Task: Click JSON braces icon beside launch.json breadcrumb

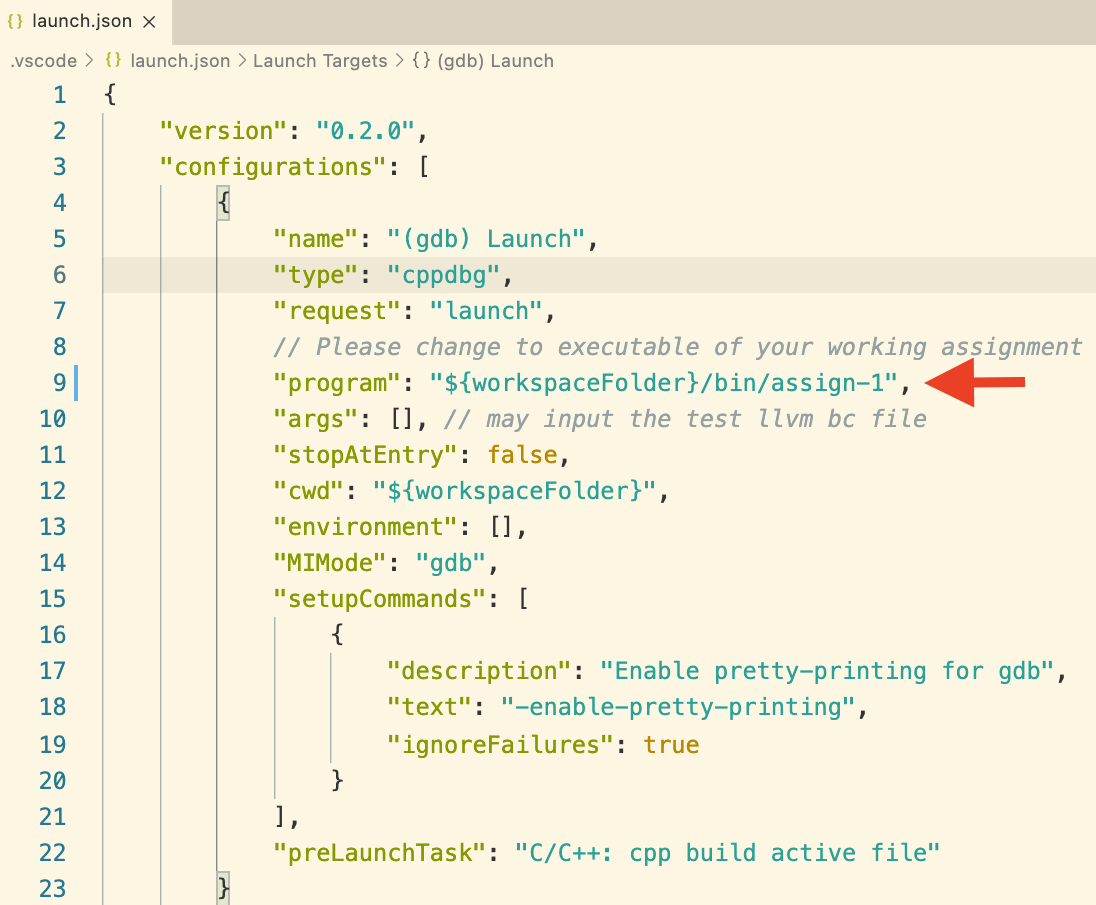Action: (113, 61)
